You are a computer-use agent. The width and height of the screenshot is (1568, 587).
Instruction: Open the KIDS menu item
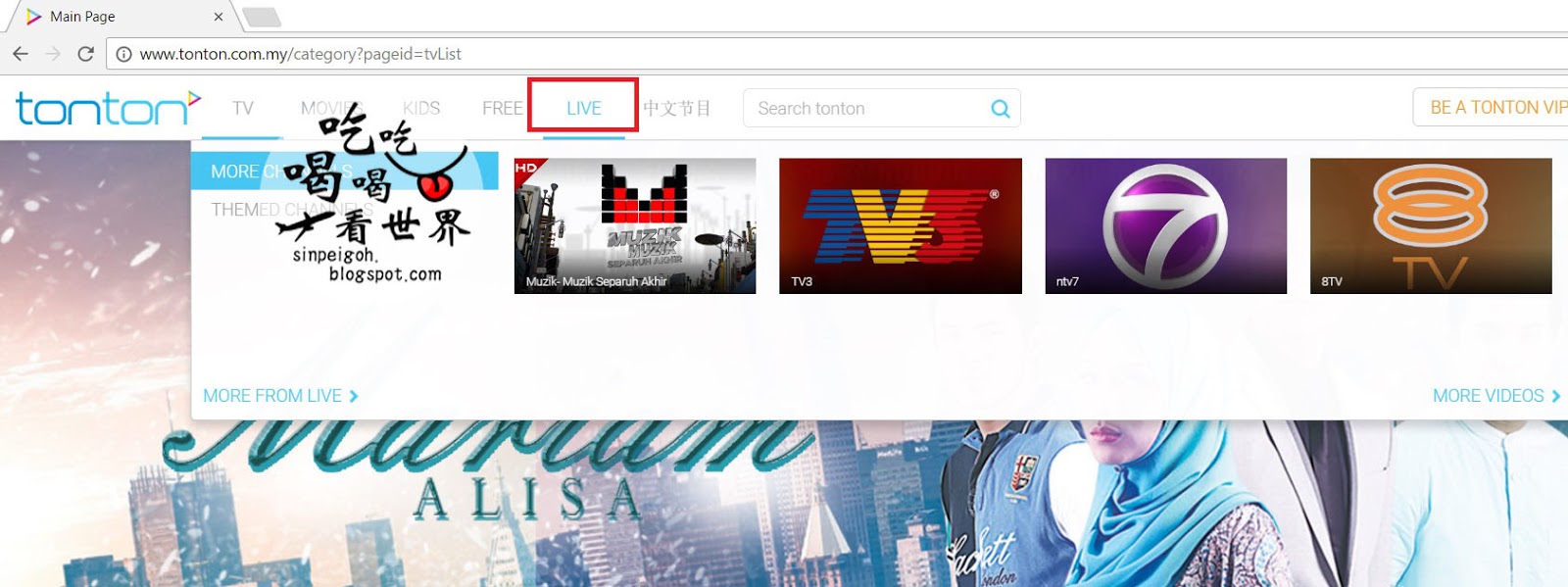tap(421, 108)
